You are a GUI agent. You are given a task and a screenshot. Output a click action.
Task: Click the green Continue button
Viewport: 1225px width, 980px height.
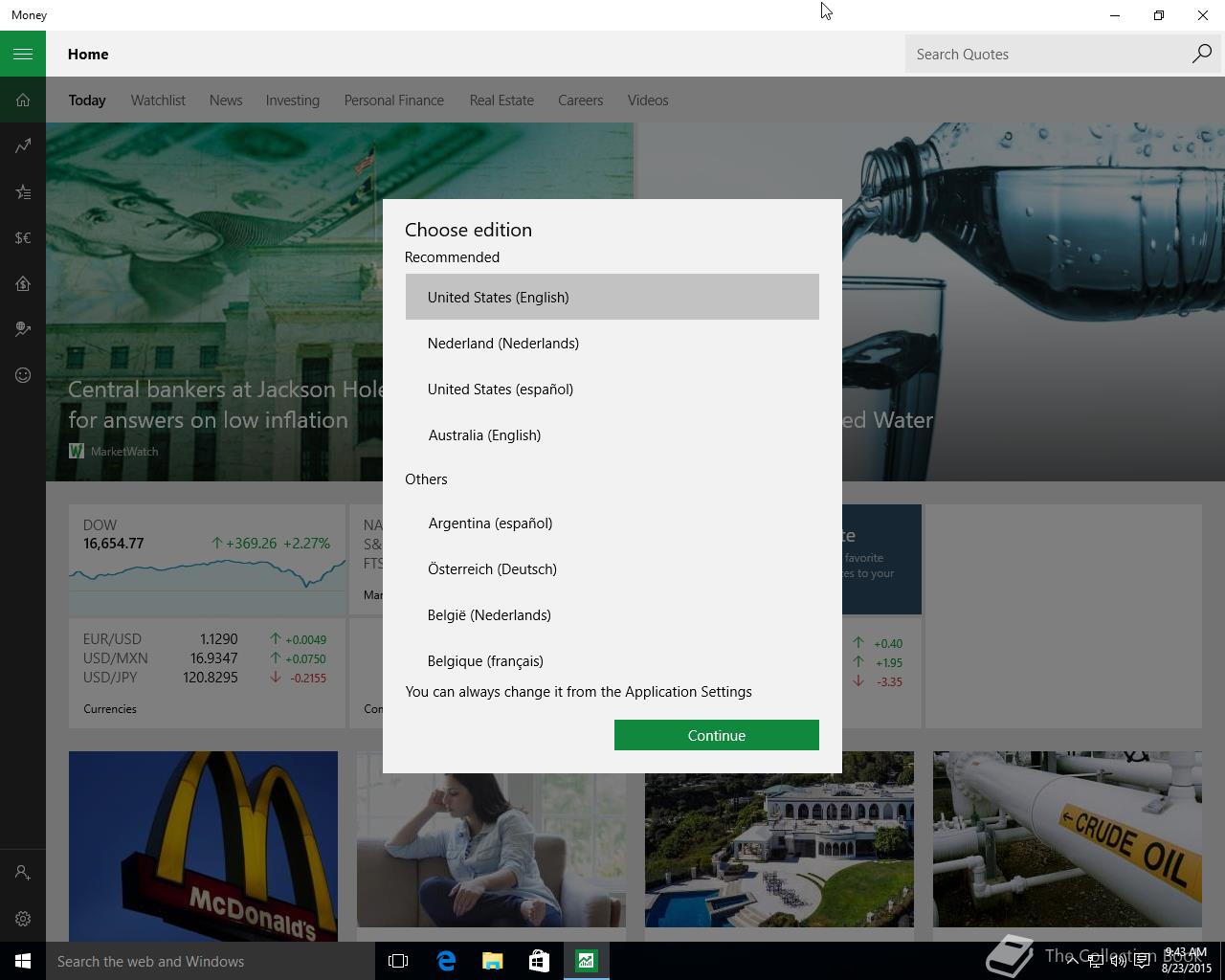pos(717,735)
